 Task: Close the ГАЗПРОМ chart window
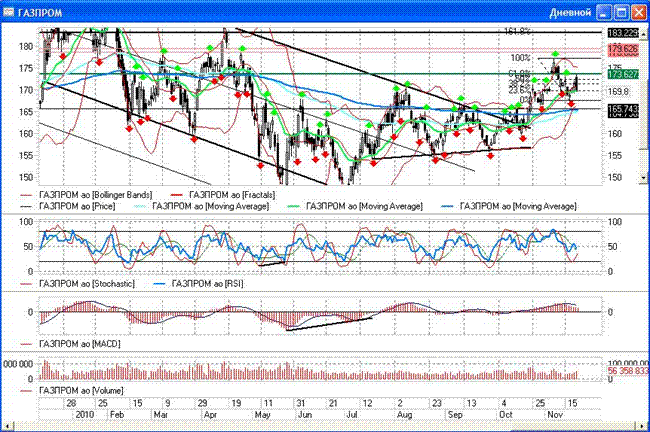(638, 13)
